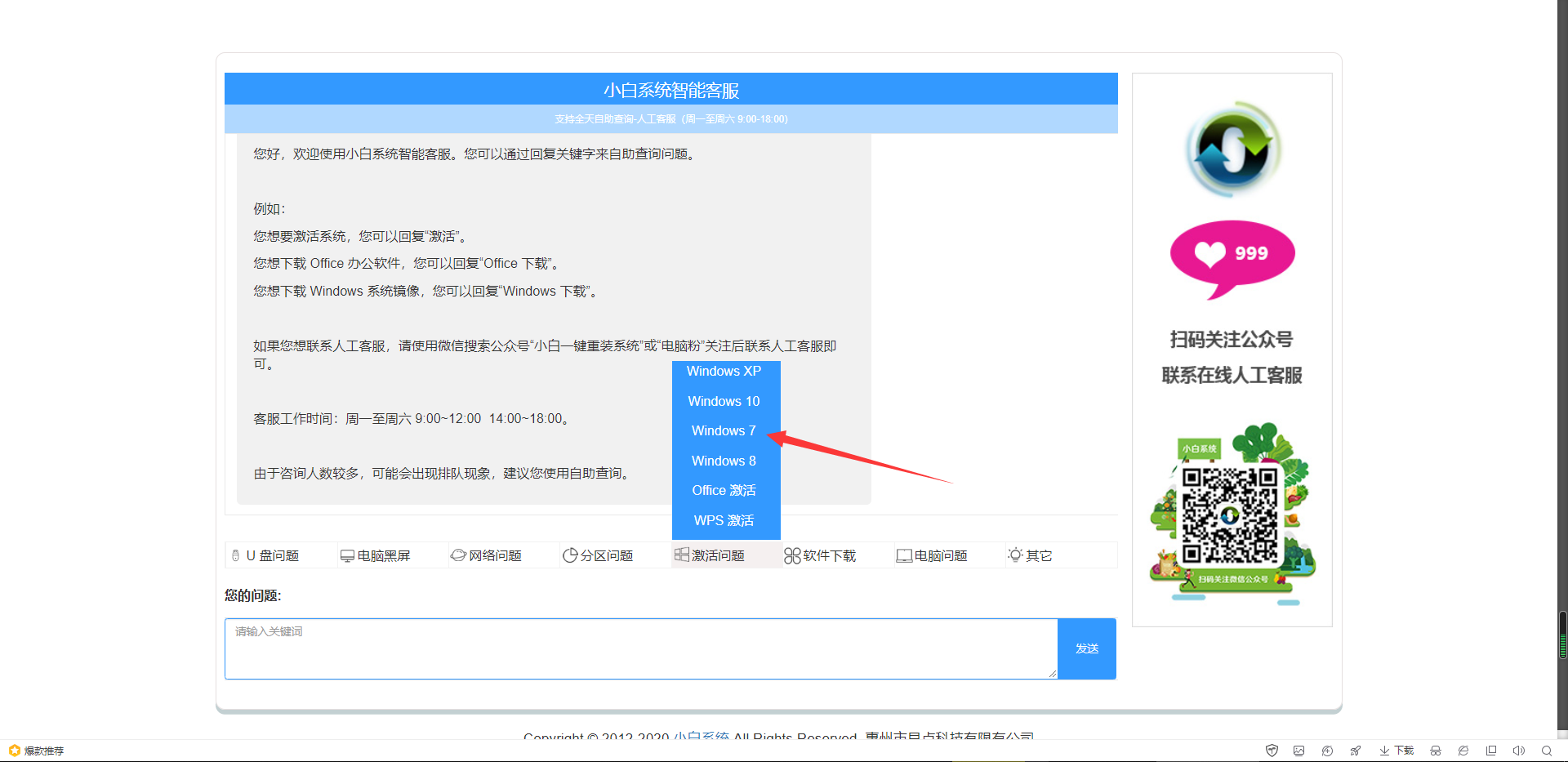1568x762 pixels.
Task: Open the screenshot image icon in the toolbar
Action: 1298,751
